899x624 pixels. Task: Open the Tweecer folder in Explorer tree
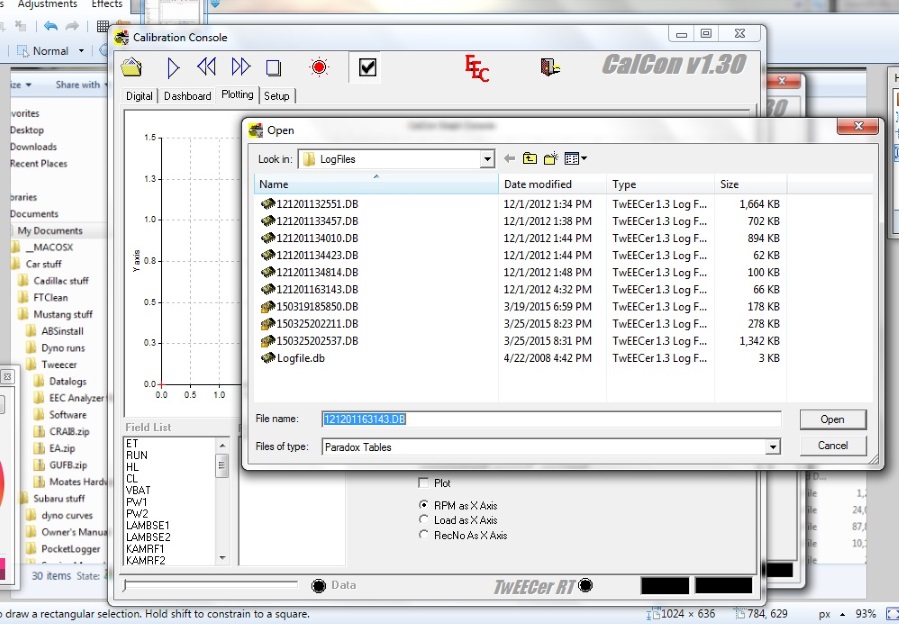point(58,365)
